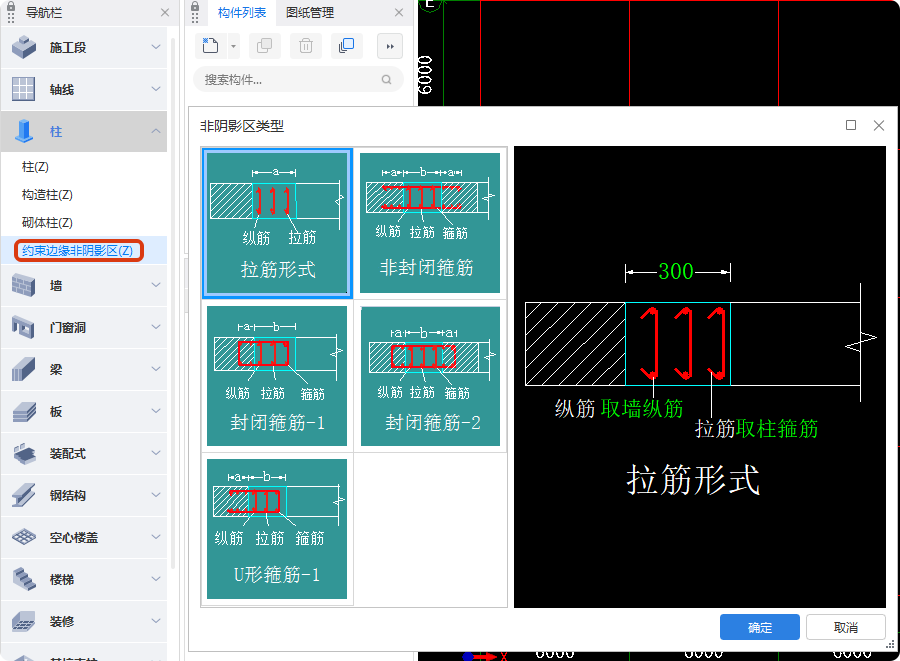
Task: Switch to the 构件列表 tab
Action: pos(243,14)
